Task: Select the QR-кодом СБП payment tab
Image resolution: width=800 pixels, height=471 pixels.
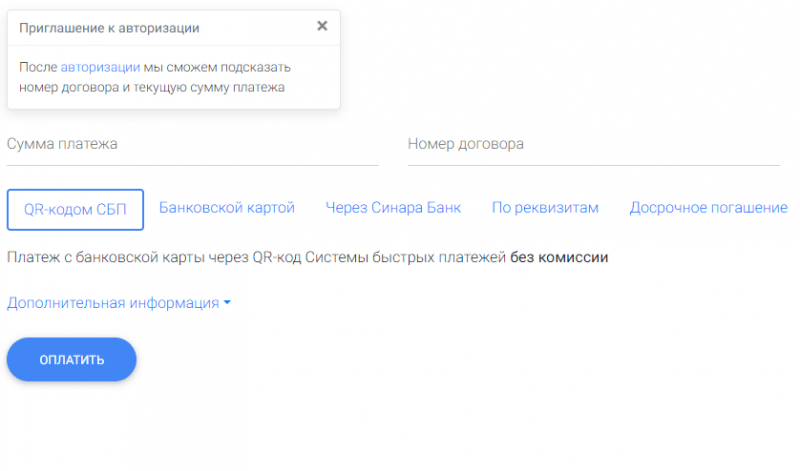Action: (x=75, y=210)
